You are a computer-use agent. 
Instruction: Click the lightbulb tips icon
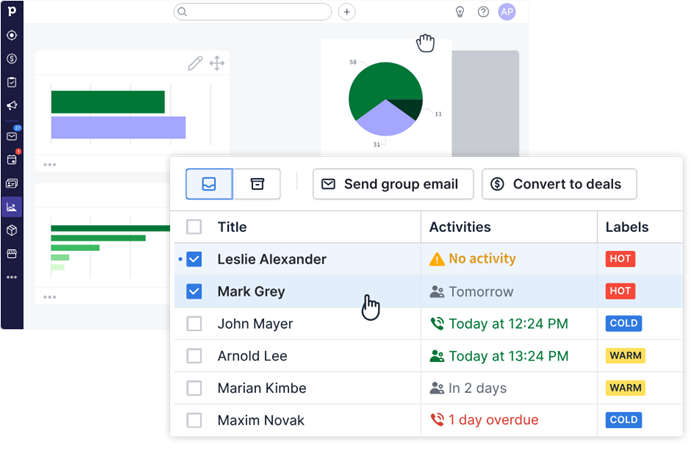pyautogui.click(x=460, y=12)
